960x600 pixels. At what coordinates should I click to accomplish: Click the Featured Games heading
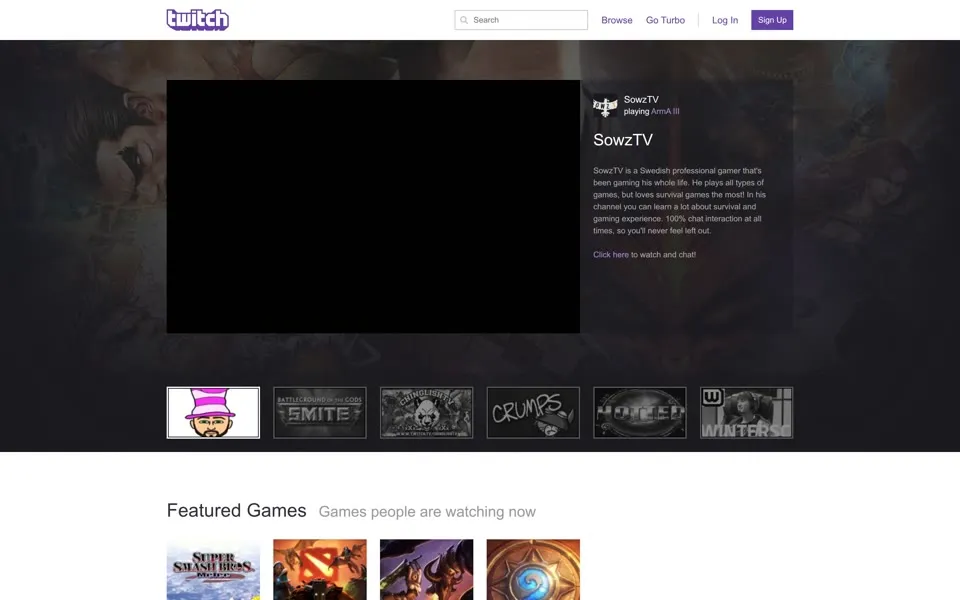[236, 511]
